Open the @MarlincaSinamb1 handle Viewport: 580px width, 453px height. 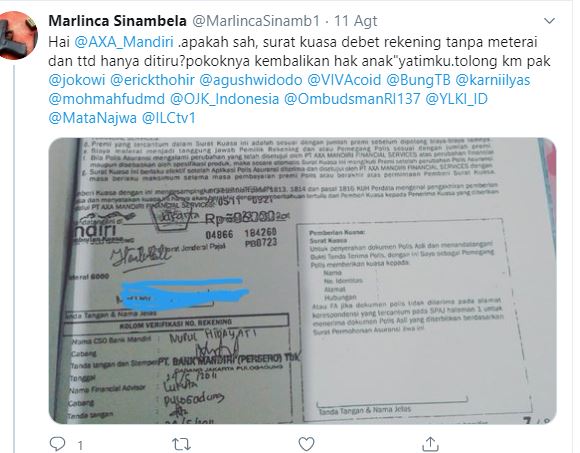pyautogui.click(x=256, y=21)
